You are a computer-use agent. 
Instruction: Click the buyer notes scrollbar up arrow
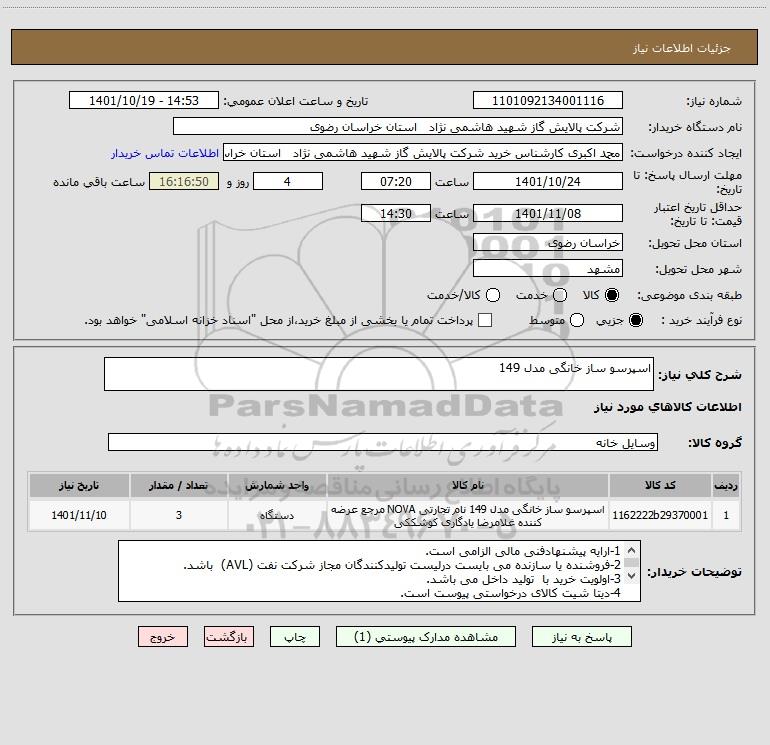[632, 550]
